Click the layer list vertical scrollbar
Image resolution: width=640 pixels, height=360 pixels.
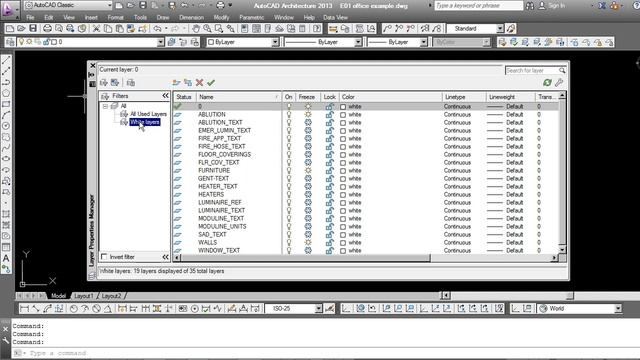[x=562, y=173]
